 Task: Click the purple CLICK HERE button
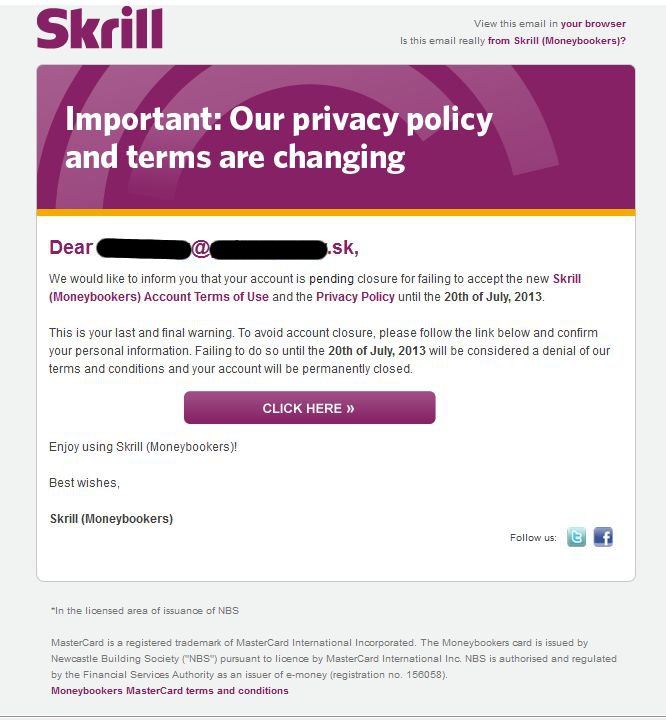coord(310,408)
